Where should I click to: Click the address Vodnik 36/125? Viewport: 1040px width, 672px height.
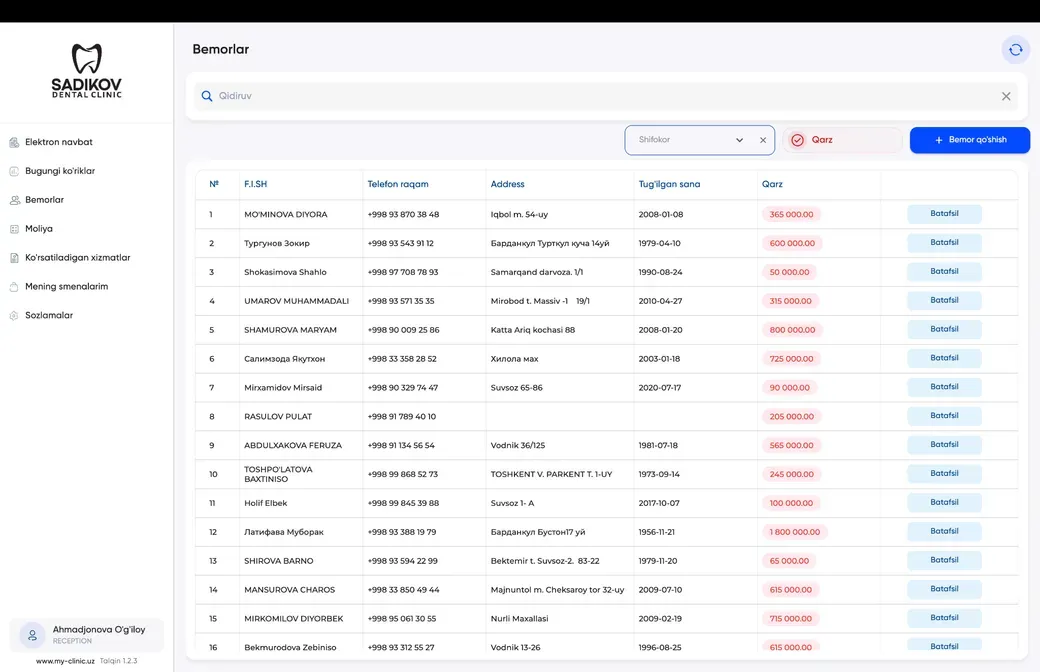click(x=517, y=445)
